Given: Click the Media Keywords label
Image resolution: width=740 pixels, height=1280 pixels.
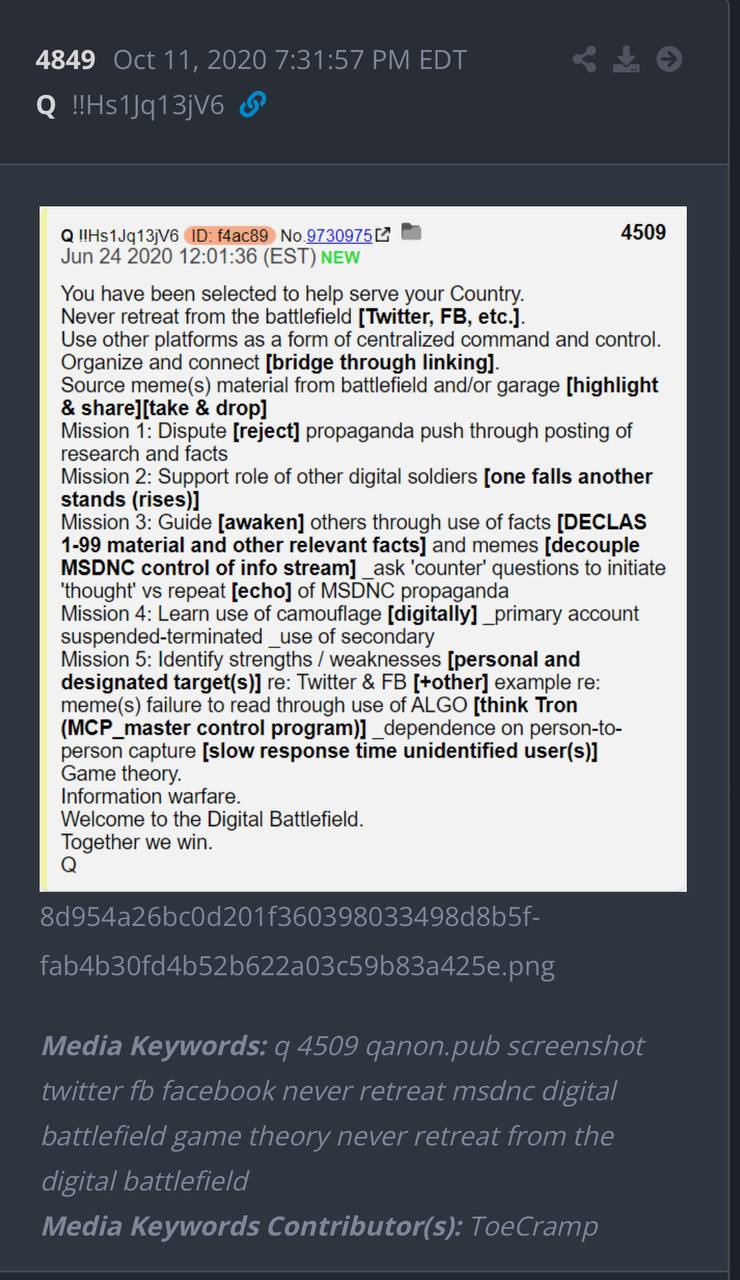Looking at the screenshot, I should coord(154,1046).
